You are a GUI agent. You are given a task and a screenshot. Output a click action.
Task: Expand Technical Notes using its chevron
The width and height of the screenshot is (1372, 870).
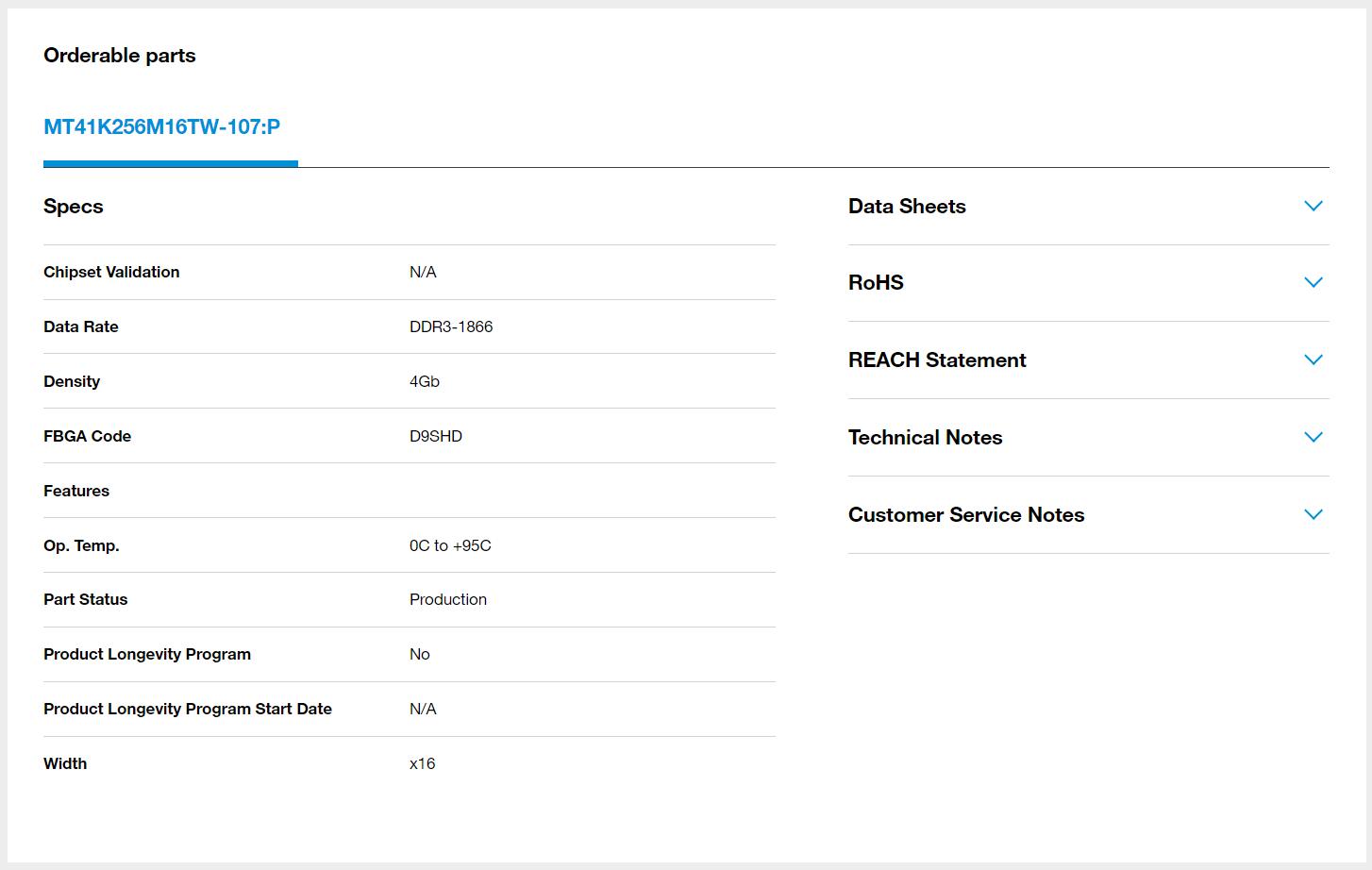[x=1313, y=438]
